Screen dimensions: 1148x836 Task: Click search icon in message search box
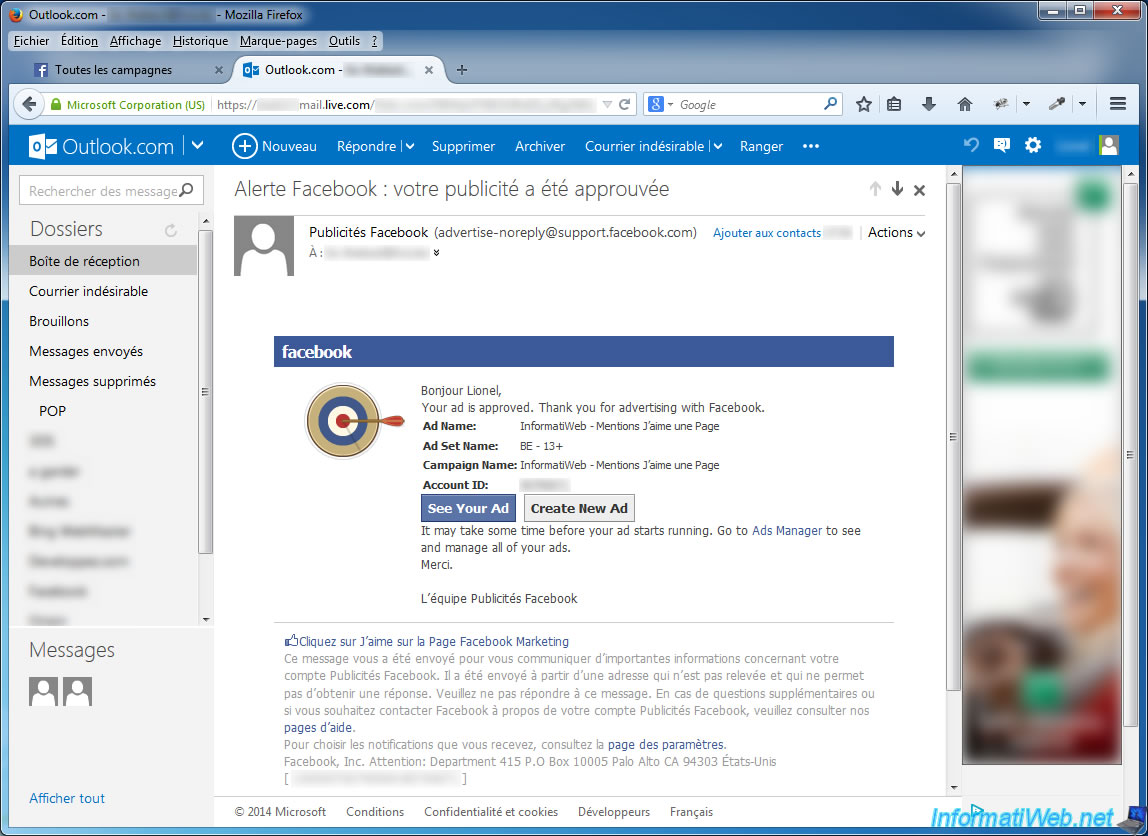pos(187,190)
